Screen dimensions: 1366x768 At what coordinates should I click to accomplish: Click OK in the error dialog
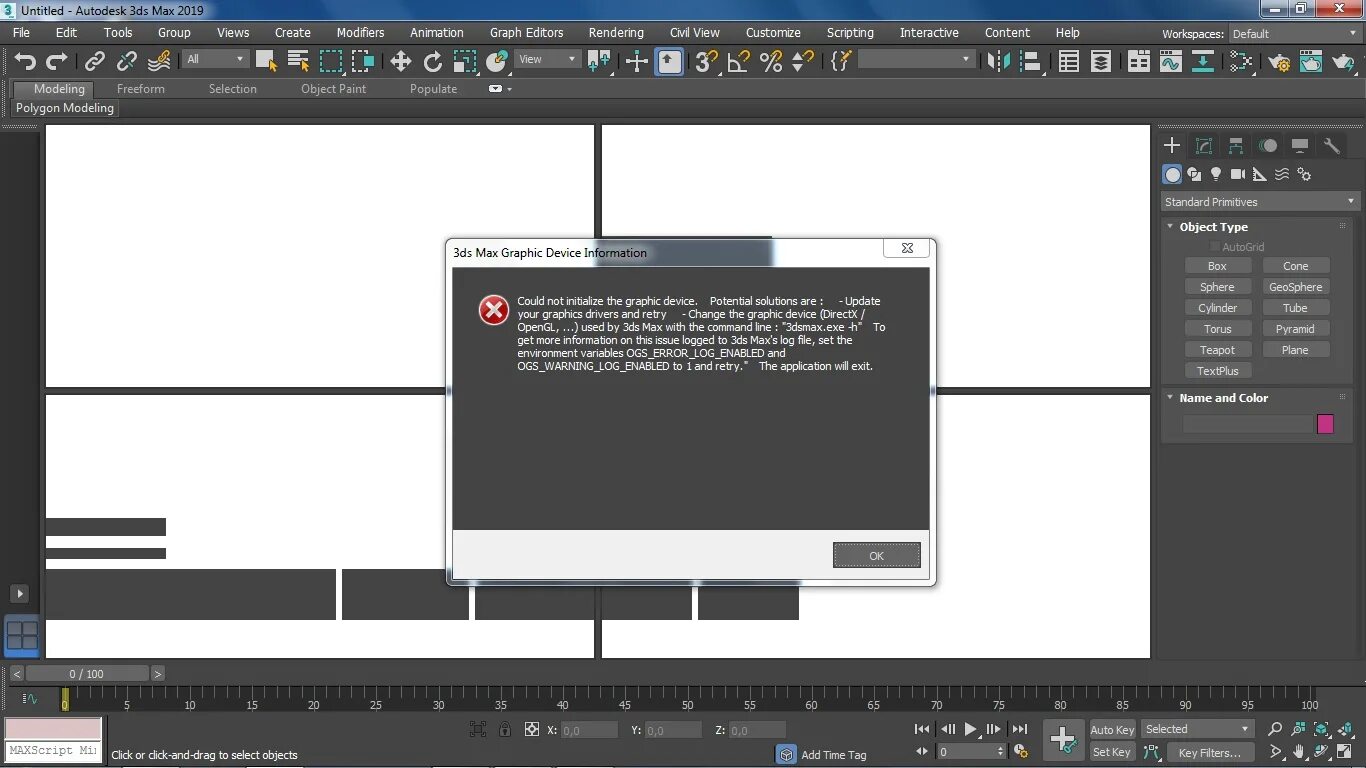[876, 556]
